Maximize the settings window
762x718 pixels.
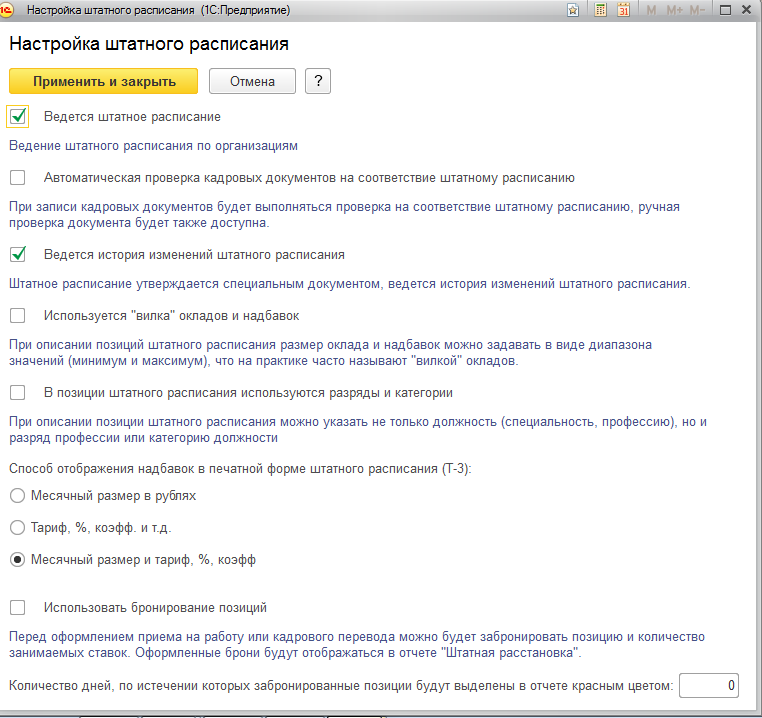coord(725,10)
